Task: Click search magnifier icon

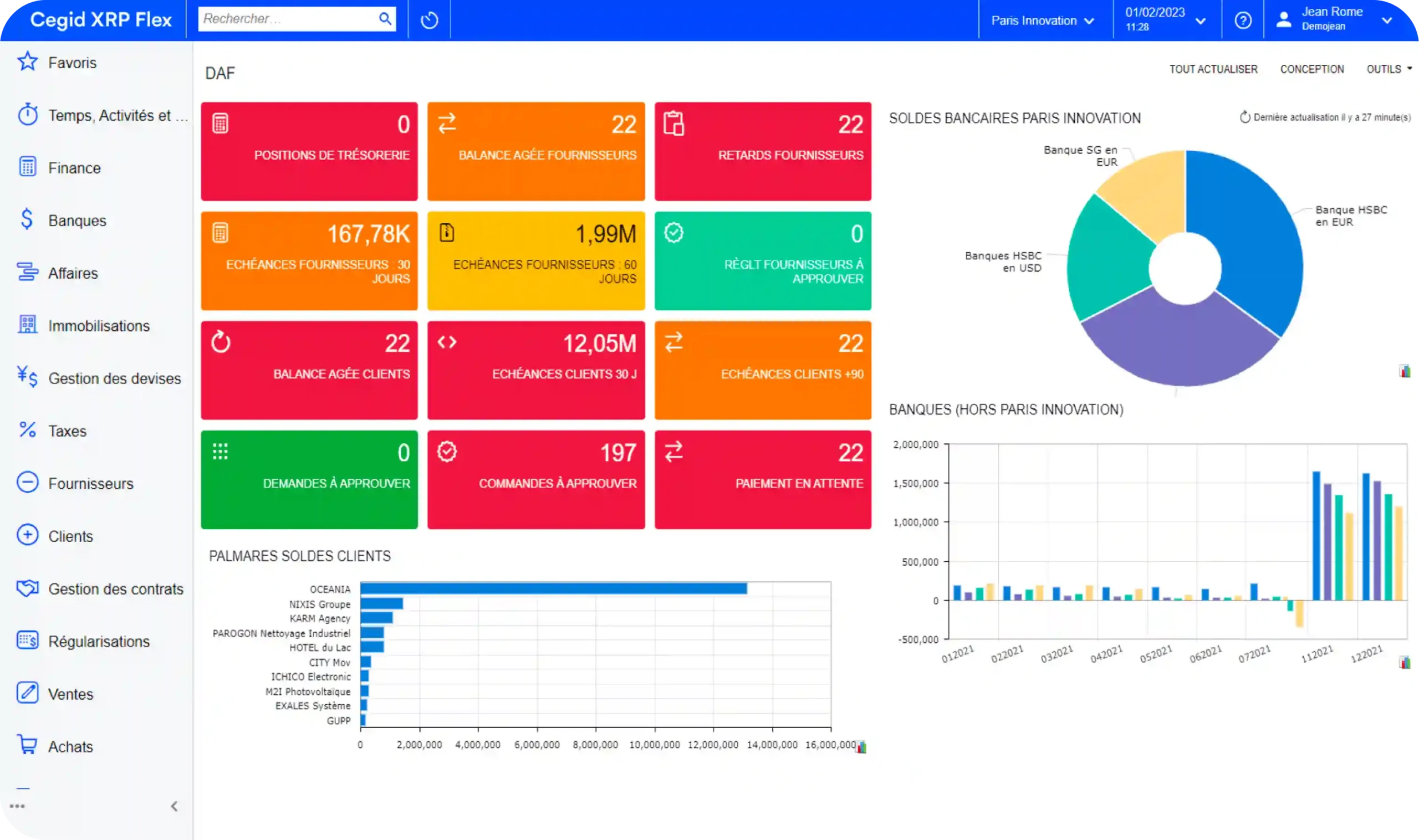Action: [385, 19]
